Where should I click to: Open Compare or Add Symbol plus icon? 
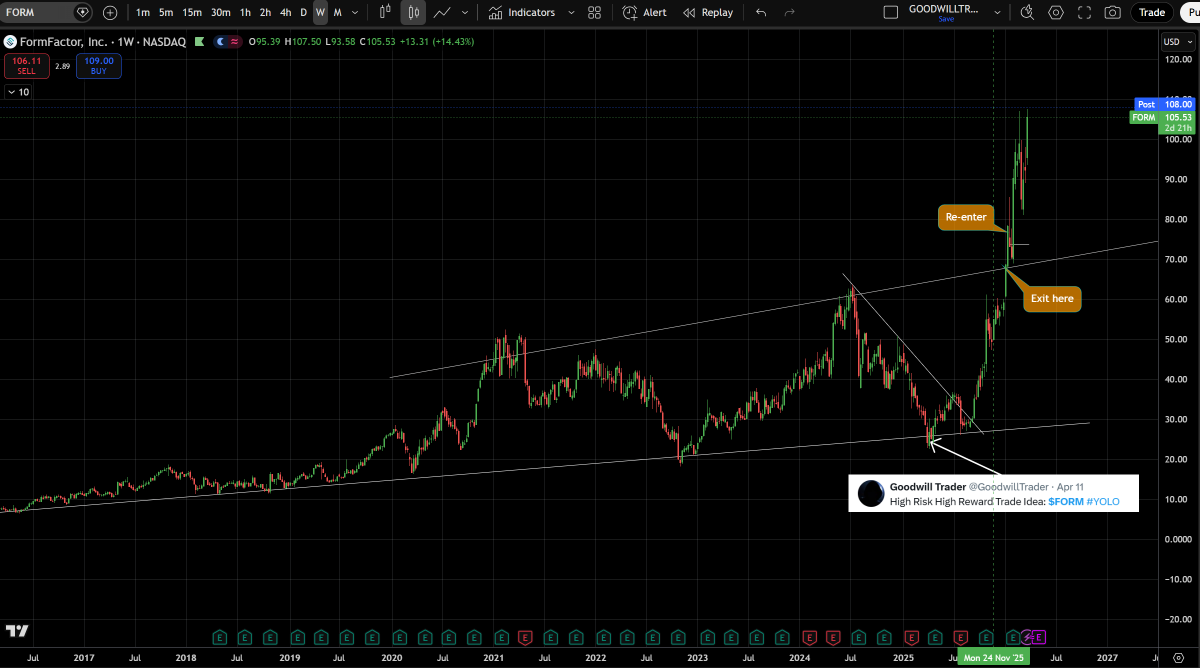point(110,12)
